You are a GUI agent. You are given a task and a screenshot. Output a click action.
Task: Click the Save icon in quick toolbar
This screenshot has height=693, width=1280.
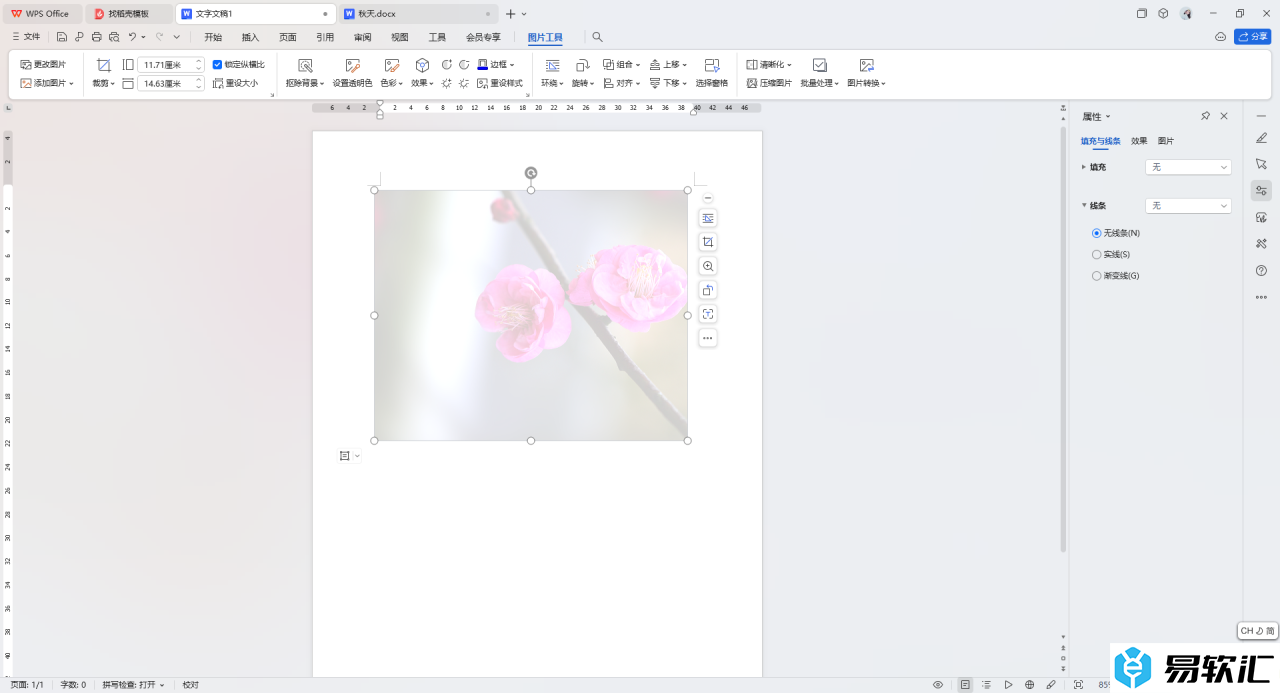point(62,37)
